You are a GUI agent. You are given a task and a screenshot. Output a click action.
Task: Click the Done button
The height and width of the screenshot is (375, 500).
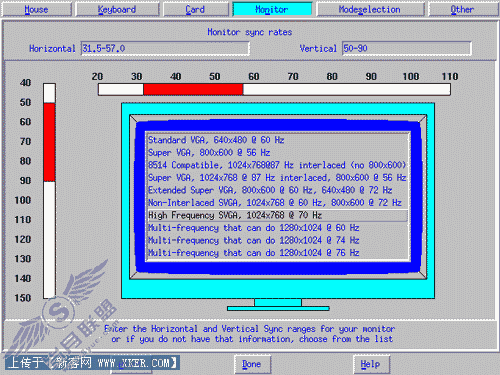(252, 364)
